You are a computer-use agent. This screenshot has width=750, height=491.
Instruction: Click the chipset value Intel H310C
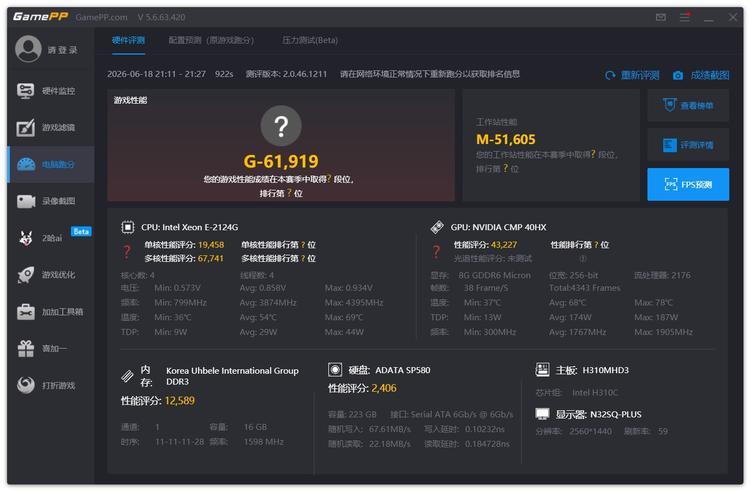click(x=595, y=393)
